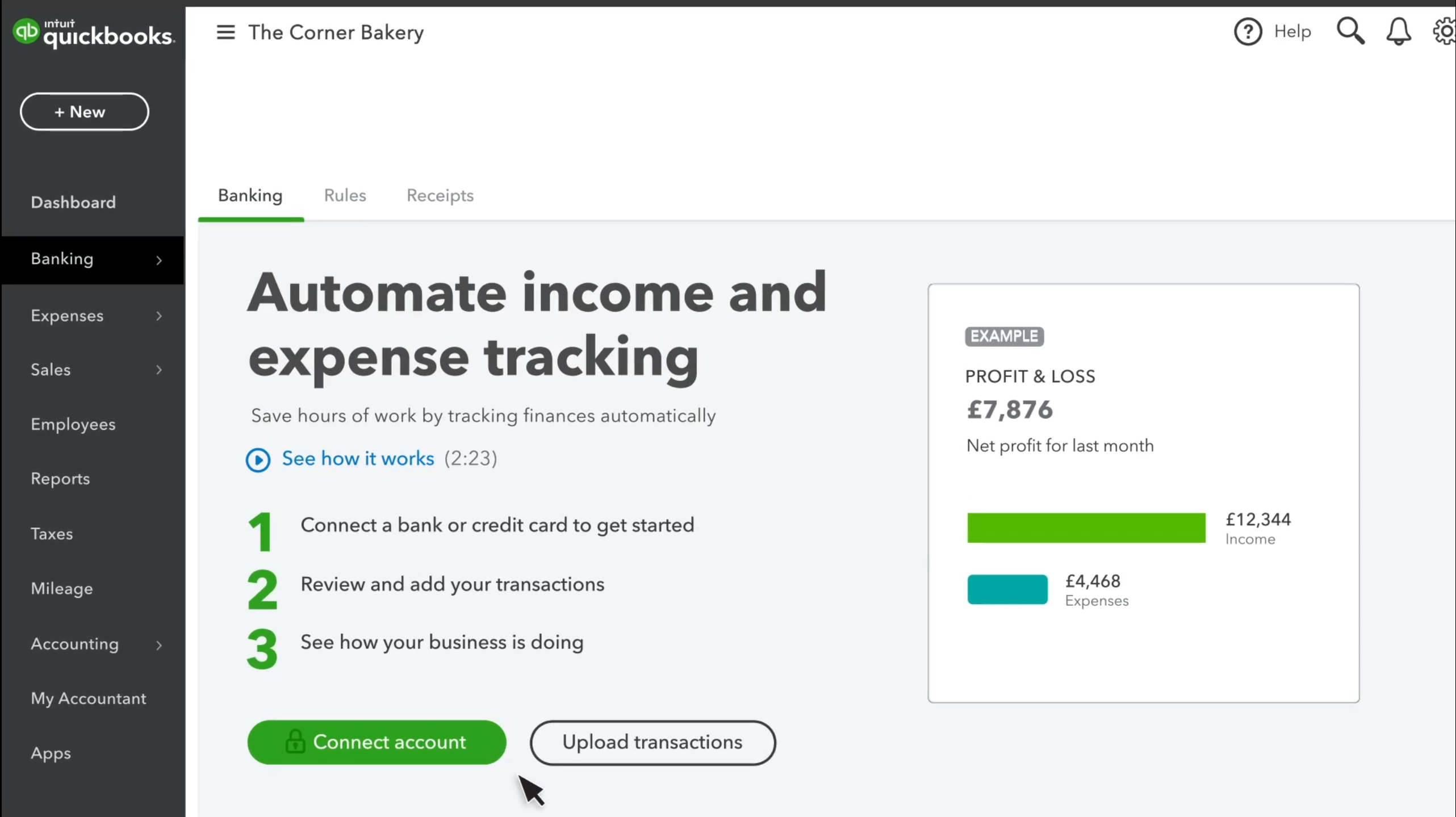Viewport: 1456px width, 817px height.
Task: Expand the Banking sidebar submenu arrow
Action: [x=159, y=260]
